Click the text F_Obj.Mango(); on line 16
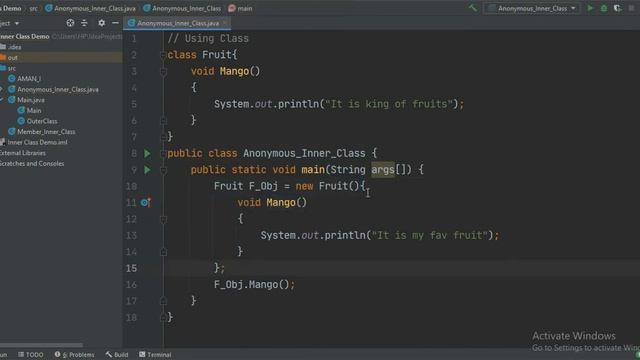Viewport: 640px width, 360px height. (x=254, y=284)
